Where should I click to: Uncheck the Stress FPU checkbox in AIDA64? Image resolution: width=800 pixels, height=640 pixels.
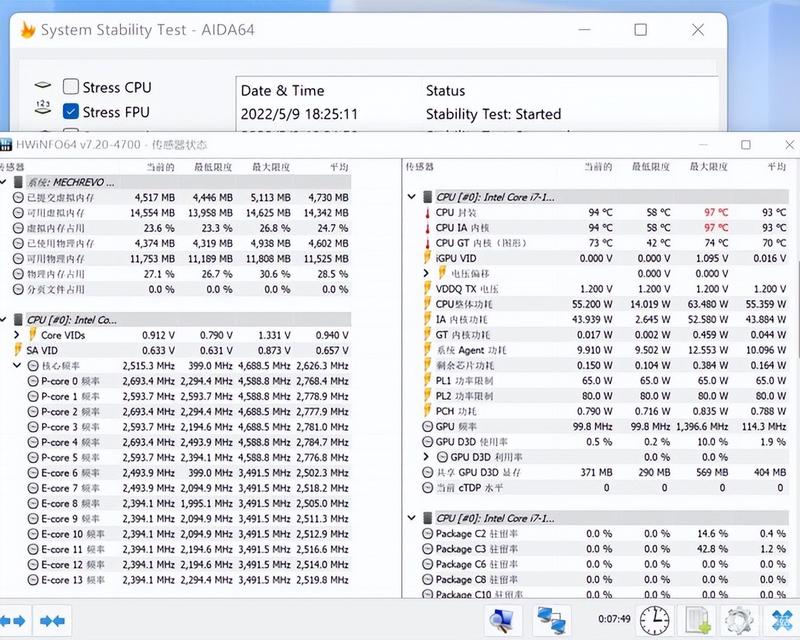coord(70,111)
